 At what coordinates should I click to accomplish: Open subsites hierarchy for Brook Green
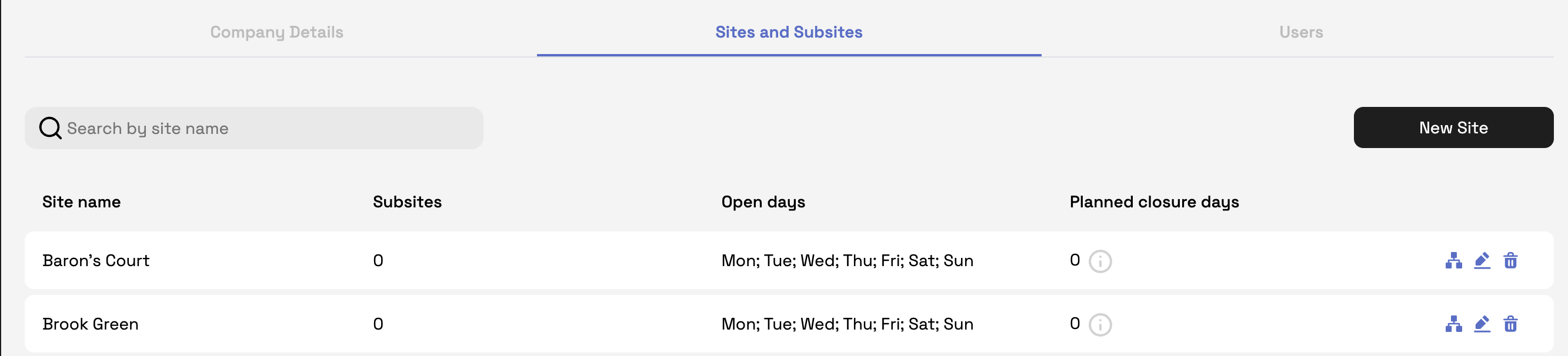coord(1453,324)
